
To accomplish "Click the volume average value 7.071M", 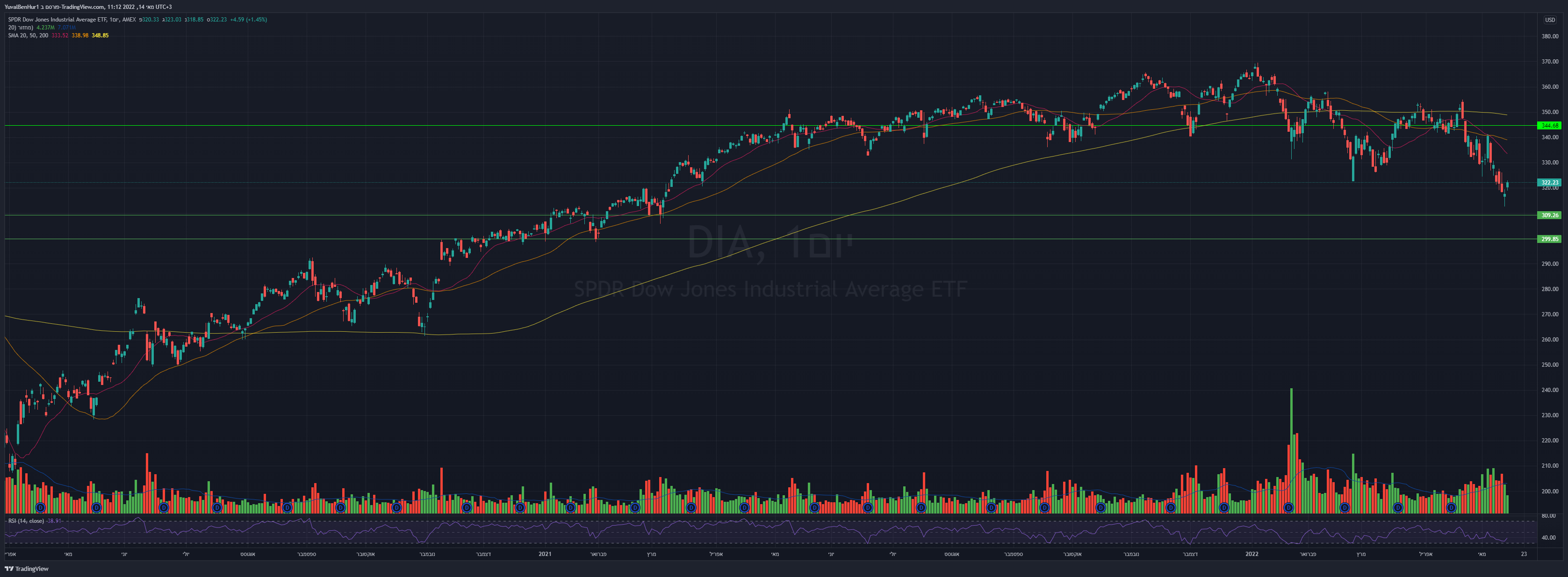I will point(67,28).
